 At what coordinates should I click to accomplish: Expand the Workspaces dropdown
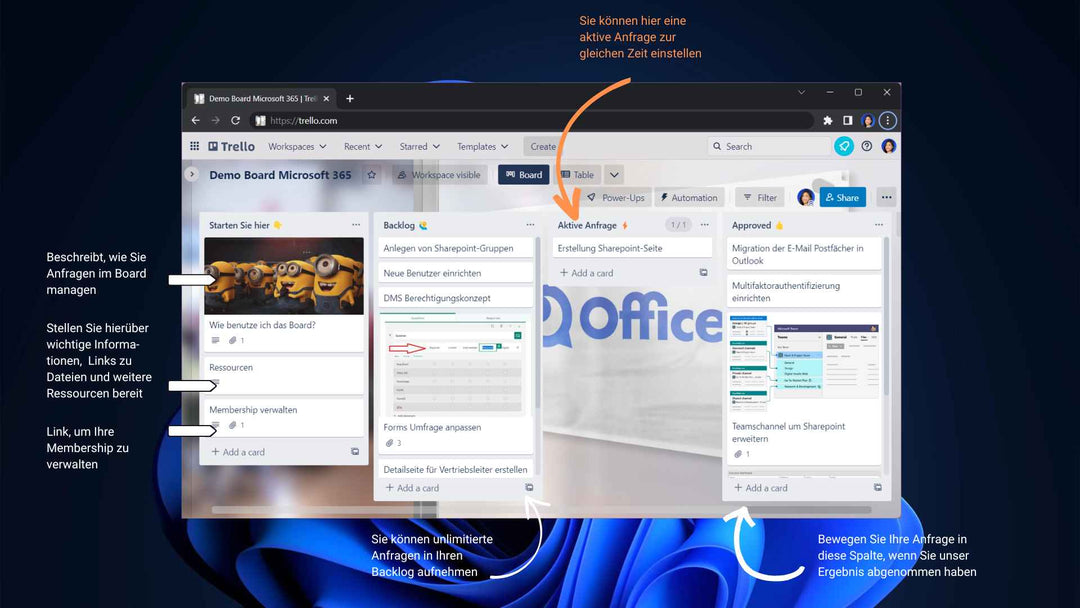coord(296,146)
